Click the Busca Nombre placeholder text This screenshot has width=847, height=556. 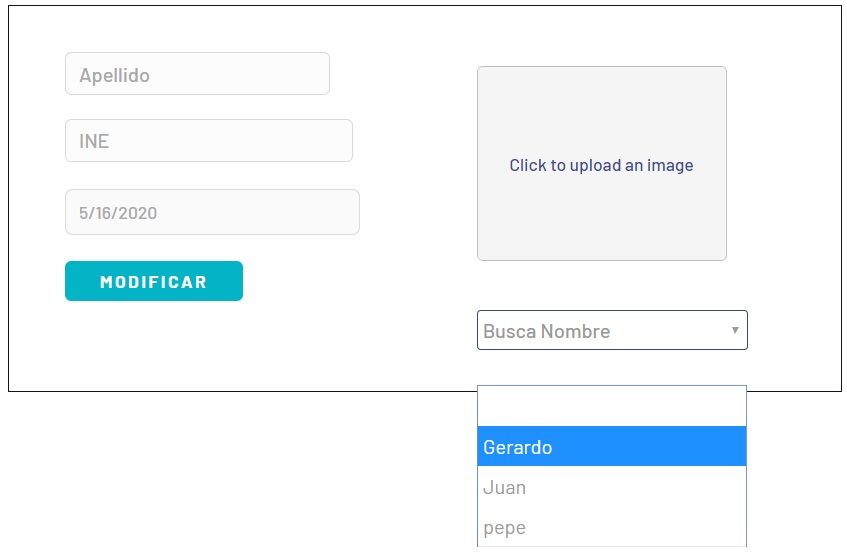tap(547, 331)
